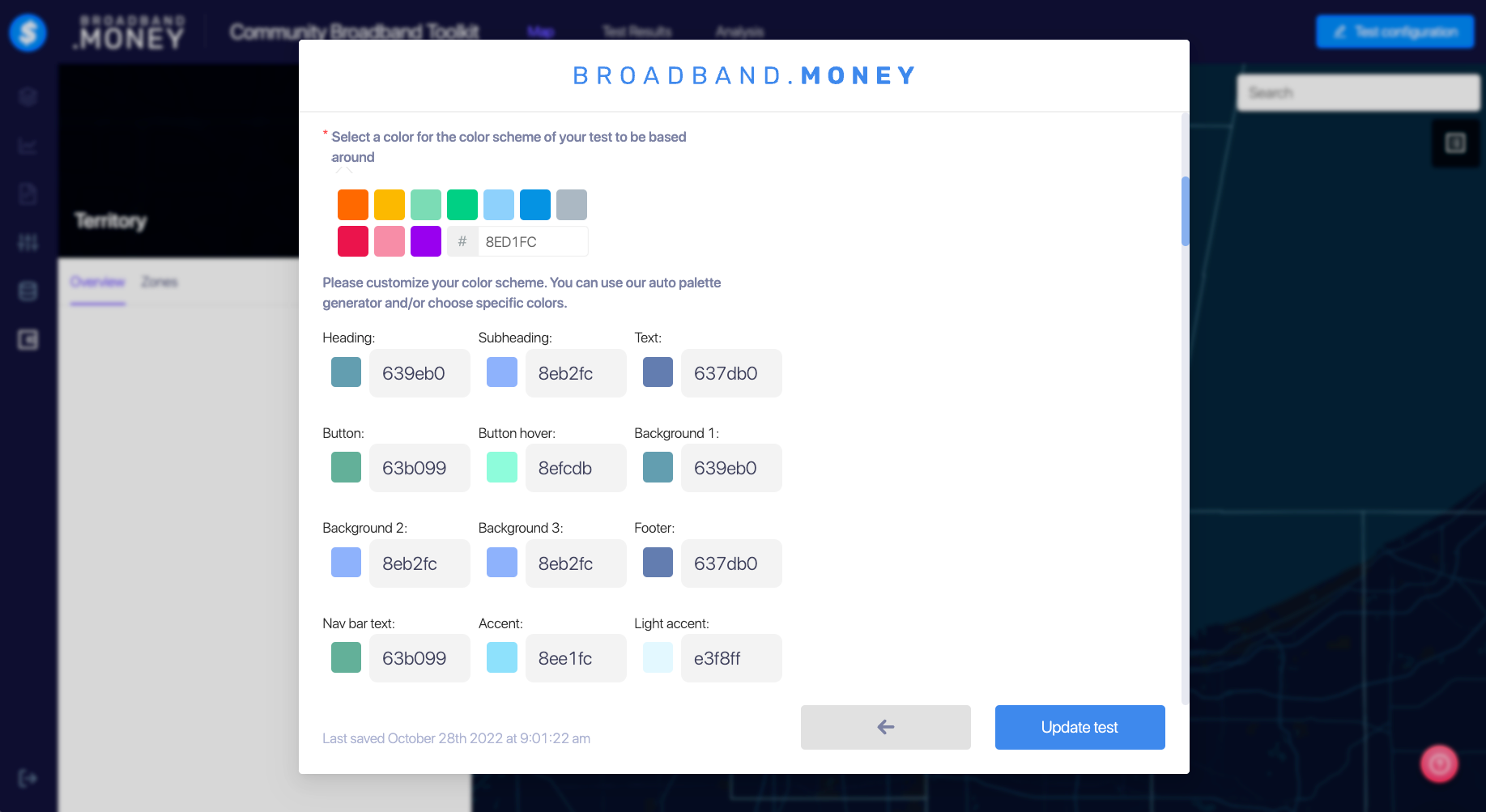Edit the Background 3 hex field
Viewport: 1486px width, 812px height.
(576, 563)
